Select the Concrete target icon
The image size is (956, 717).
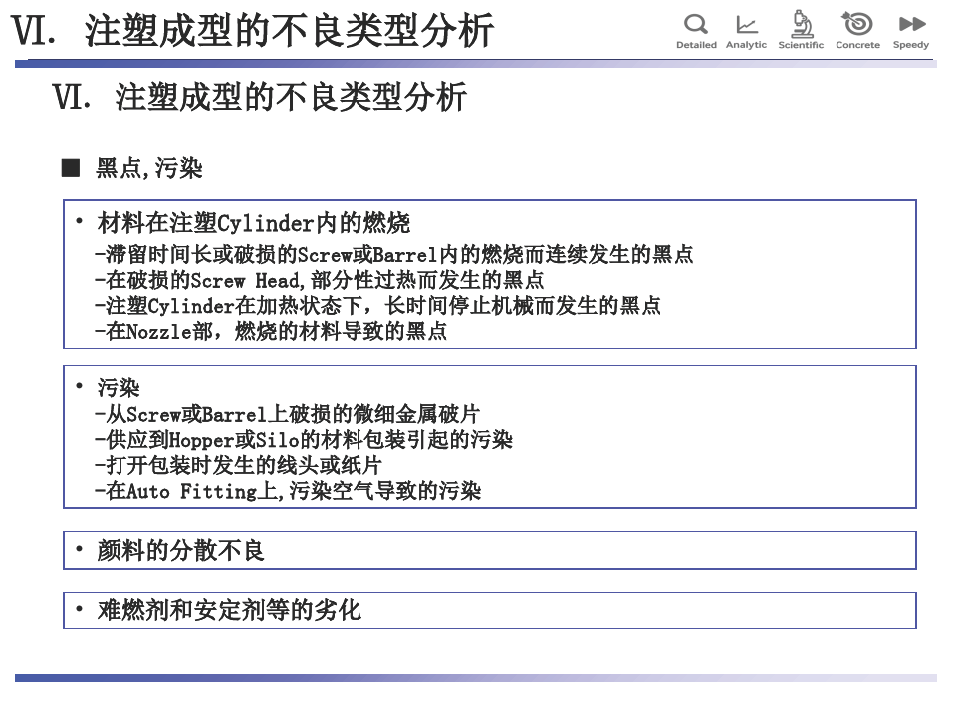[x=857, y=24]
